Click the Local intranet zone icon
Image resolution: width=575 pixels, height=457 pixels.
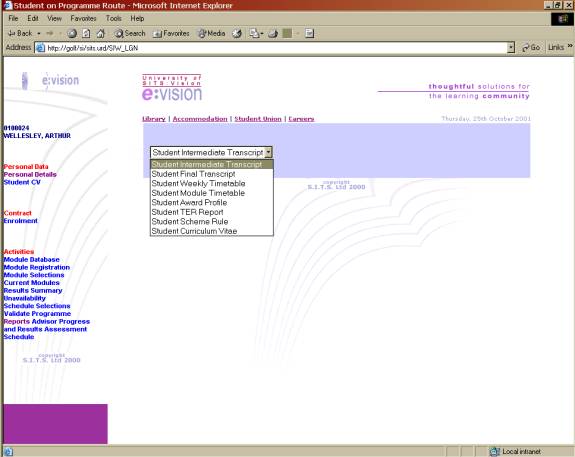tap(495, 451)
